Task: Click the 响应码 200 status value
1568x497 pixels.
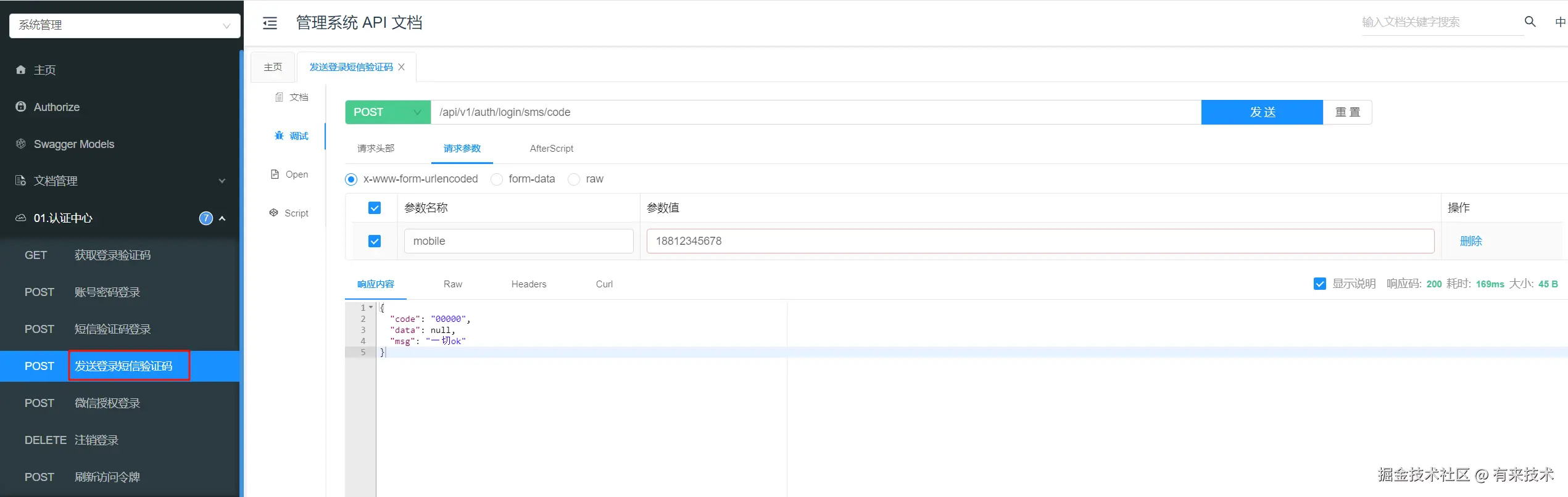Action: coord(1434,284)
